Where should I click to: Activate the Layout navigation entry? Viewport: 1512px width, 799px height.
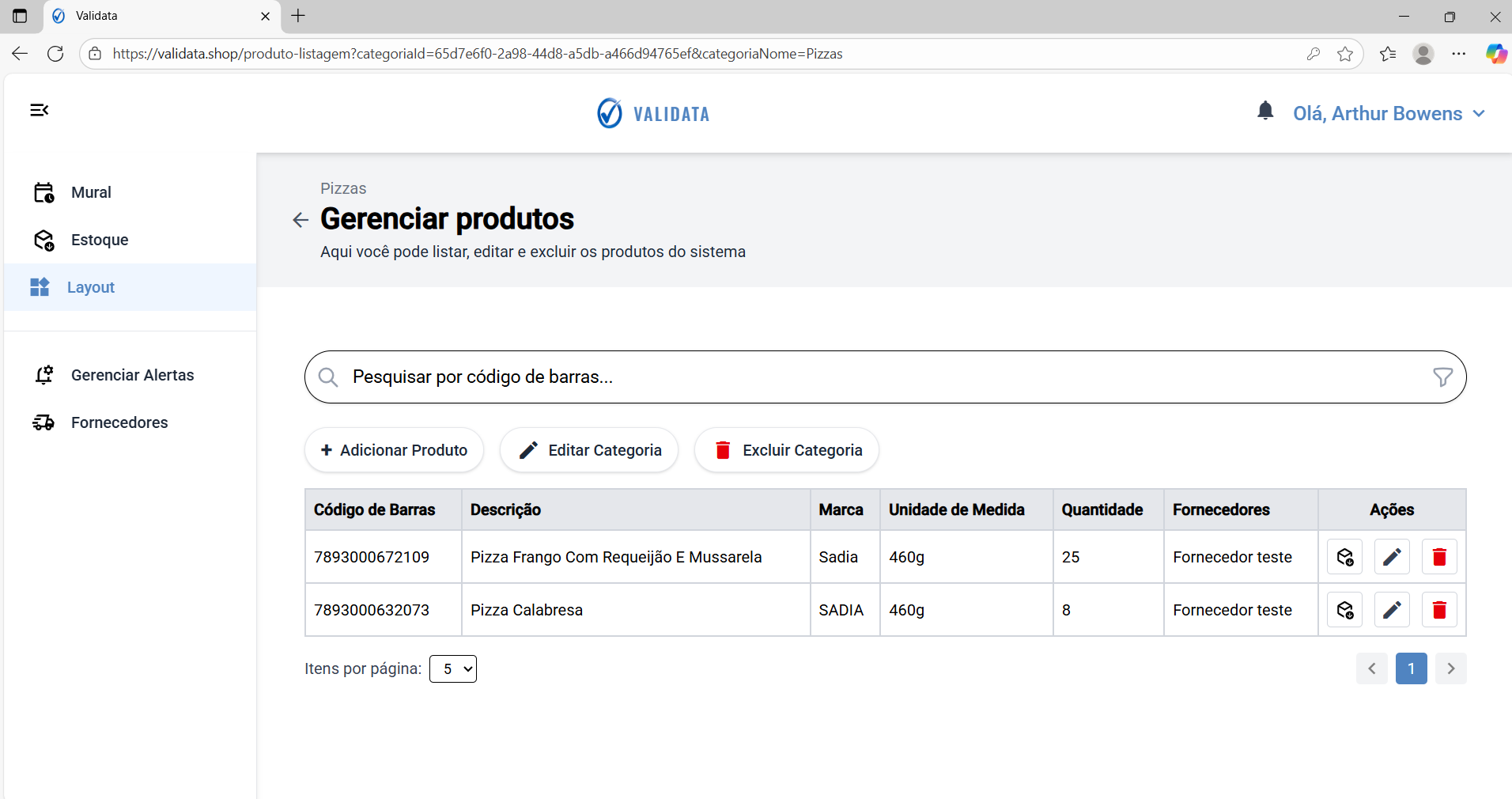[91, 287]
